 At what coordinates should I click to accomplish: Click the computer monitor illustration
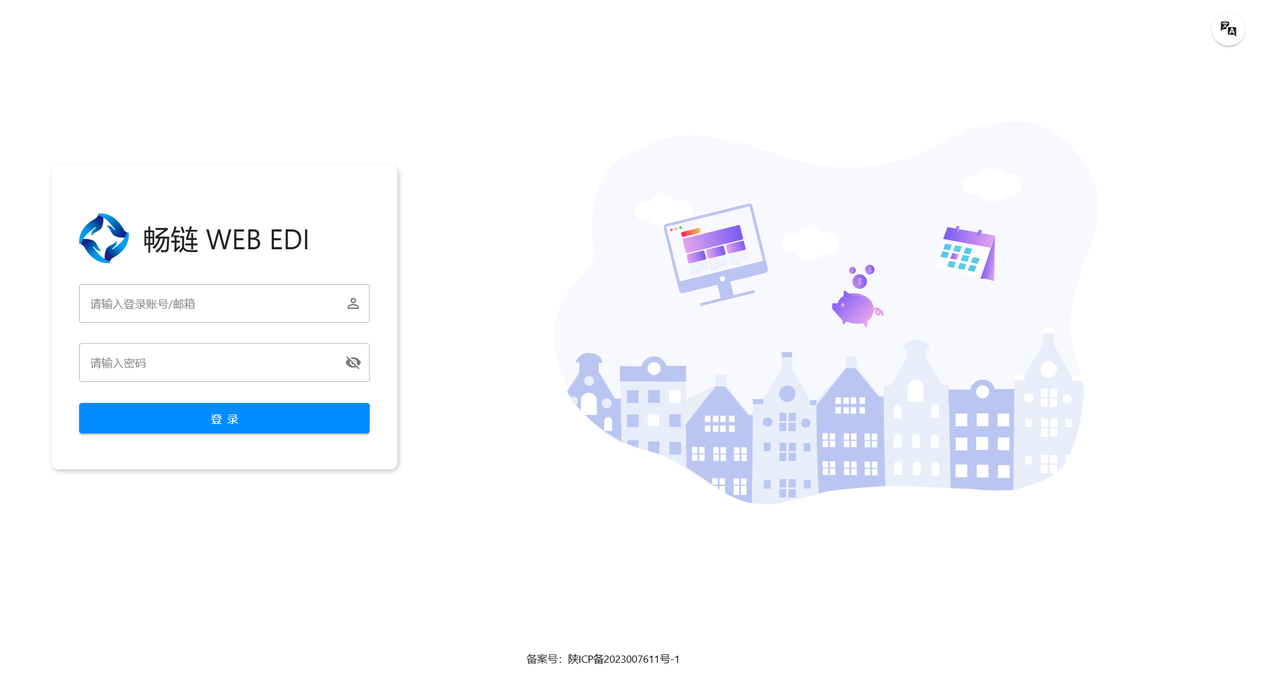click(716, 253)
